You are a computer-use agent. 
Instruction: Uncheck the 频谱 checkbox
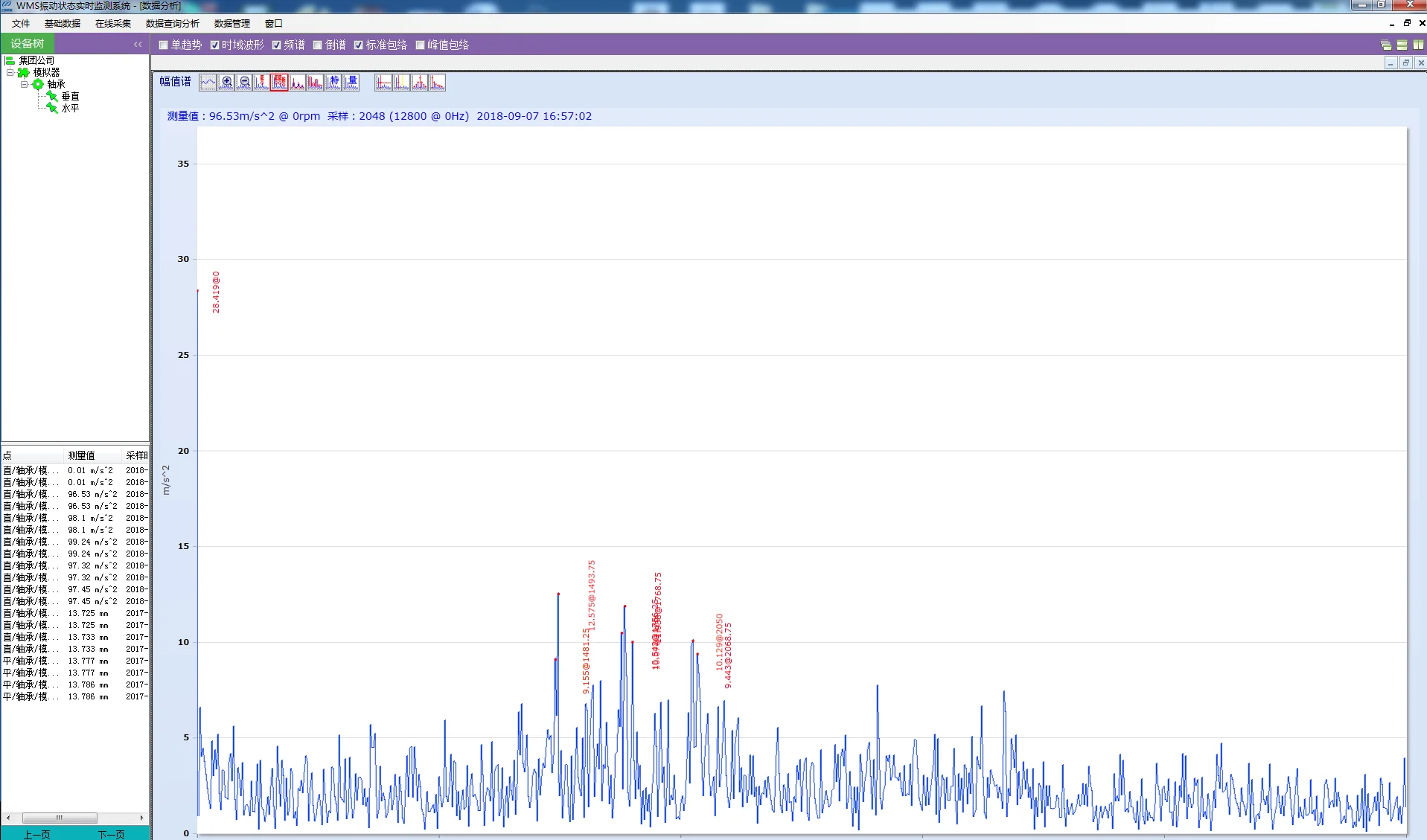pyautogui.click(x=277, y=45)
